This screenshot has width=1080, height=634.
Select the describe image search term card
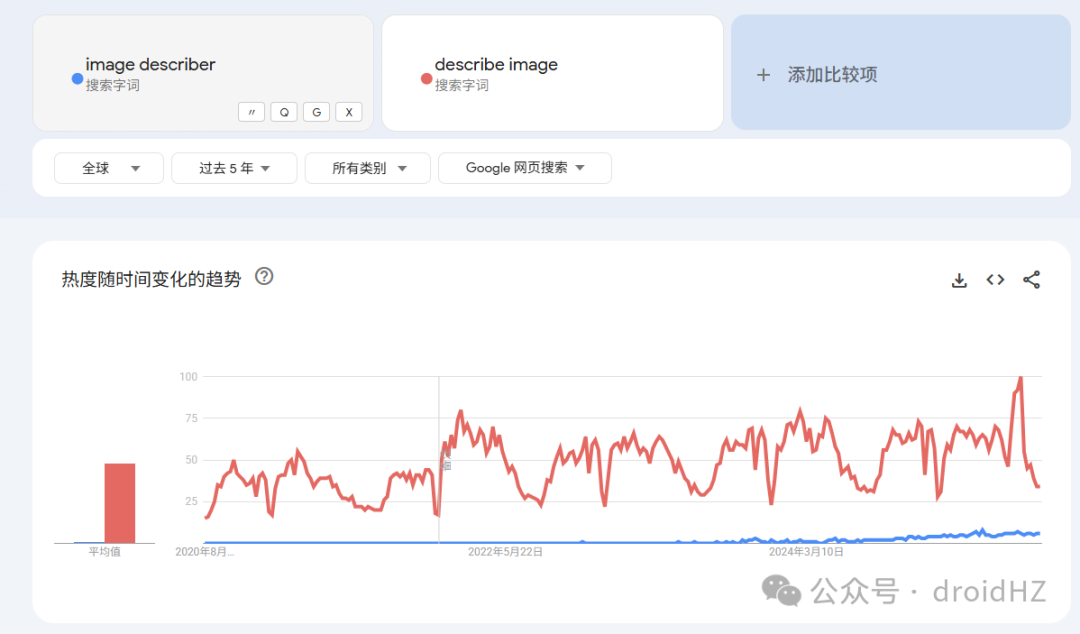tap(552, 73)
